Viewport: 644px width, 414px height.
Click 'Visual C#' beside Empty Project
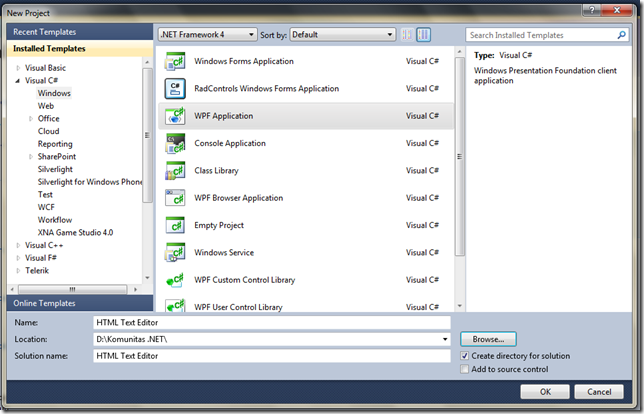pos(422,225)
